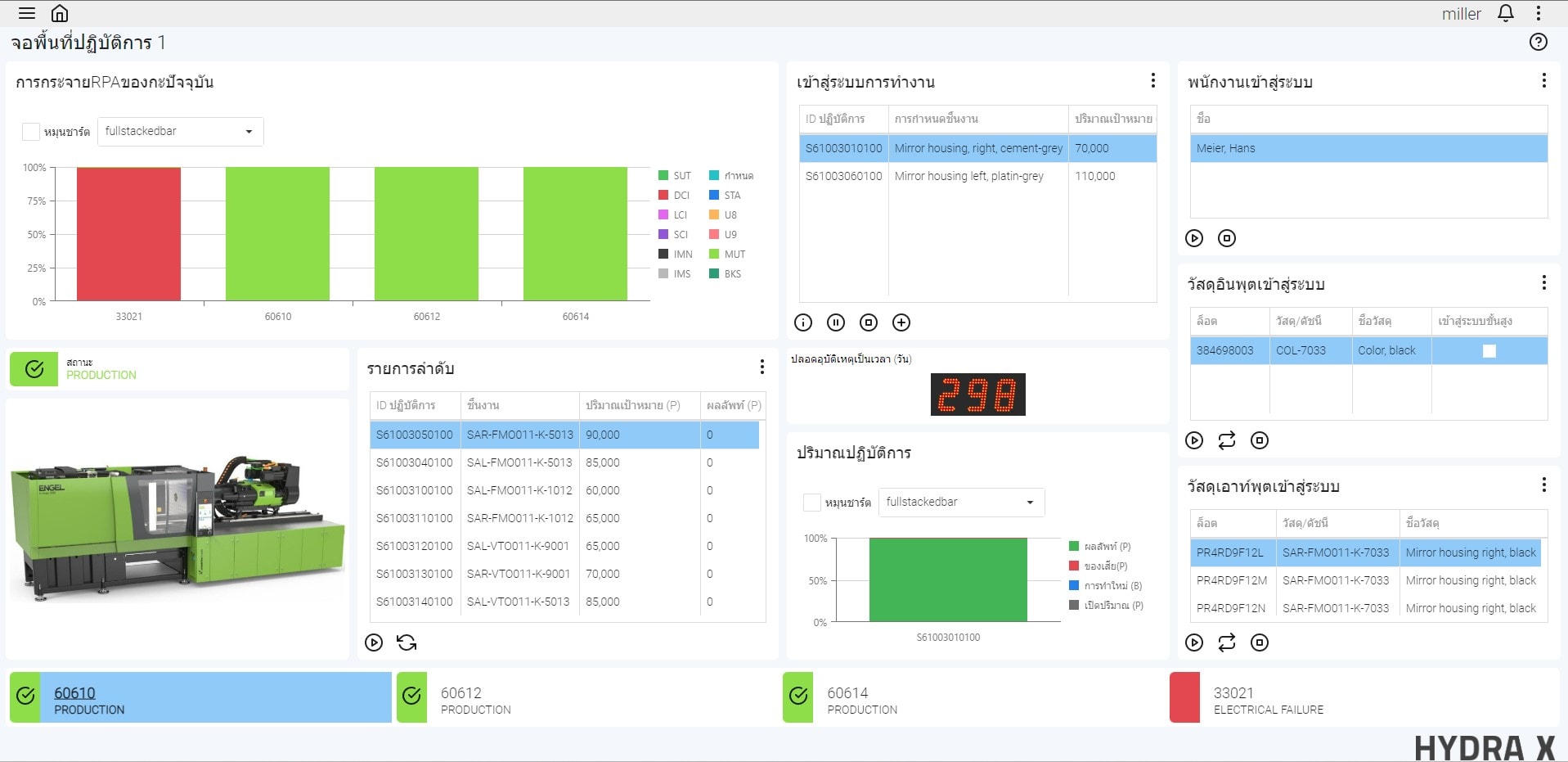Click swap icon in input material panel
Viewport: 1568px width, 762px height.
click(1227, 440)
